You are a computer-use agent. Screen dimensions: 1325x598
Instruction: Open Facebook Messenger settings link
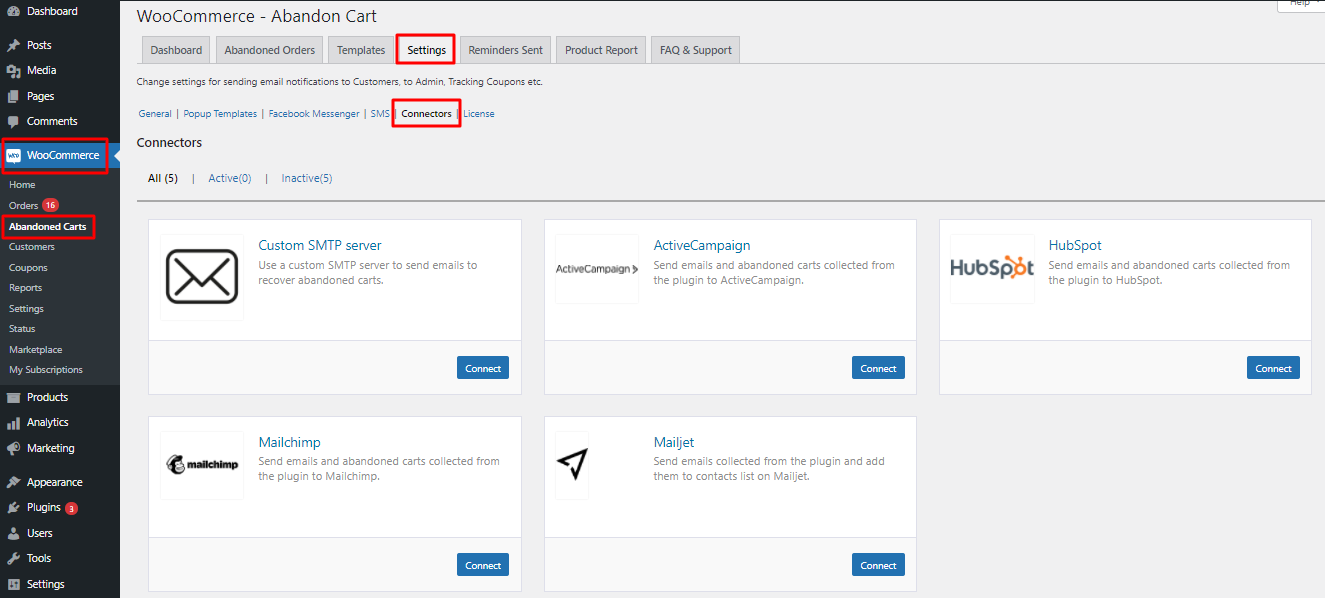pos(314,114)
